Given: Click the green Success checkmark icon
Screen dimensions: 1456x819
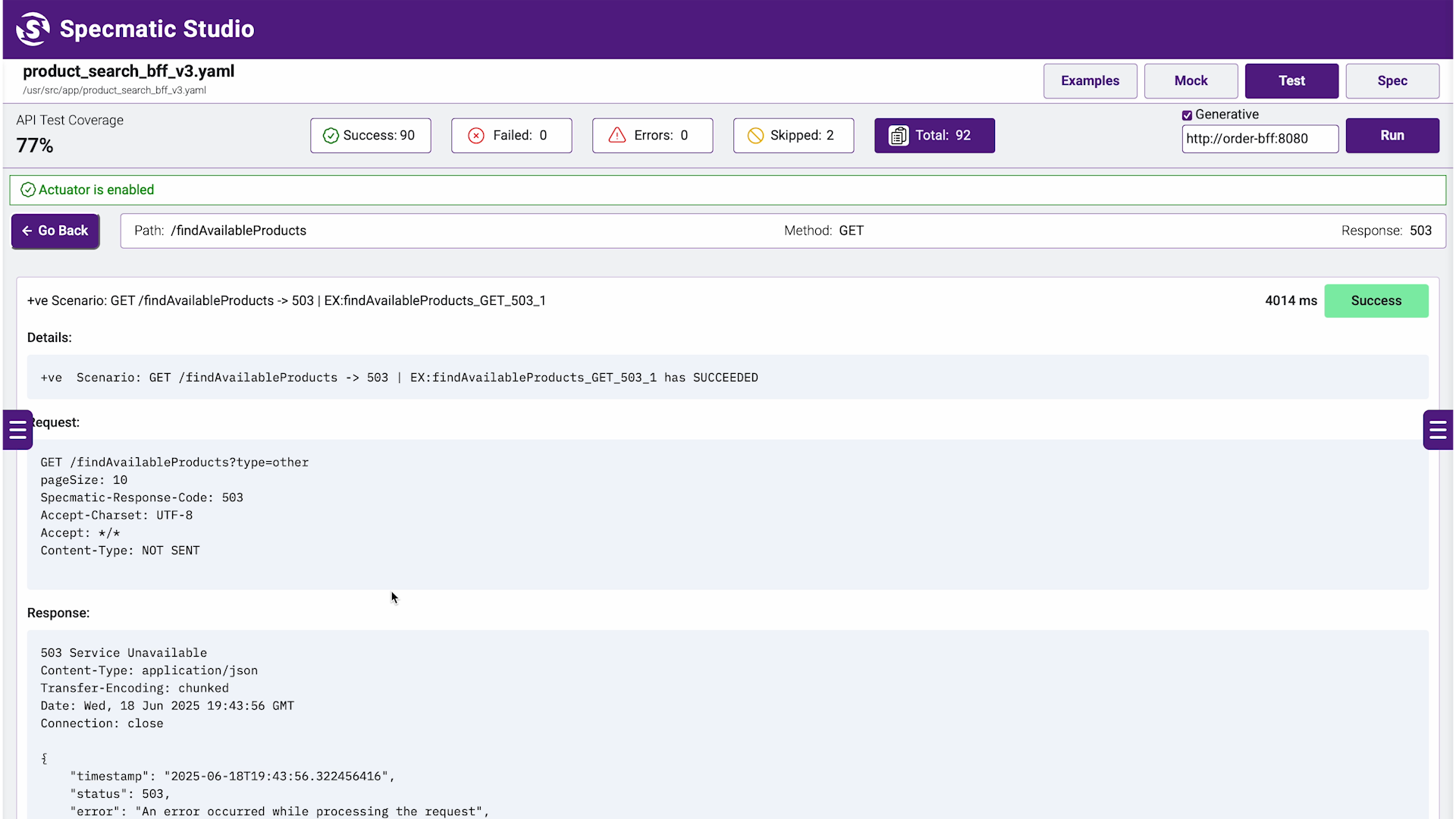Looking at the screenshot, I should pyautogui.click(x=331, y=136).
